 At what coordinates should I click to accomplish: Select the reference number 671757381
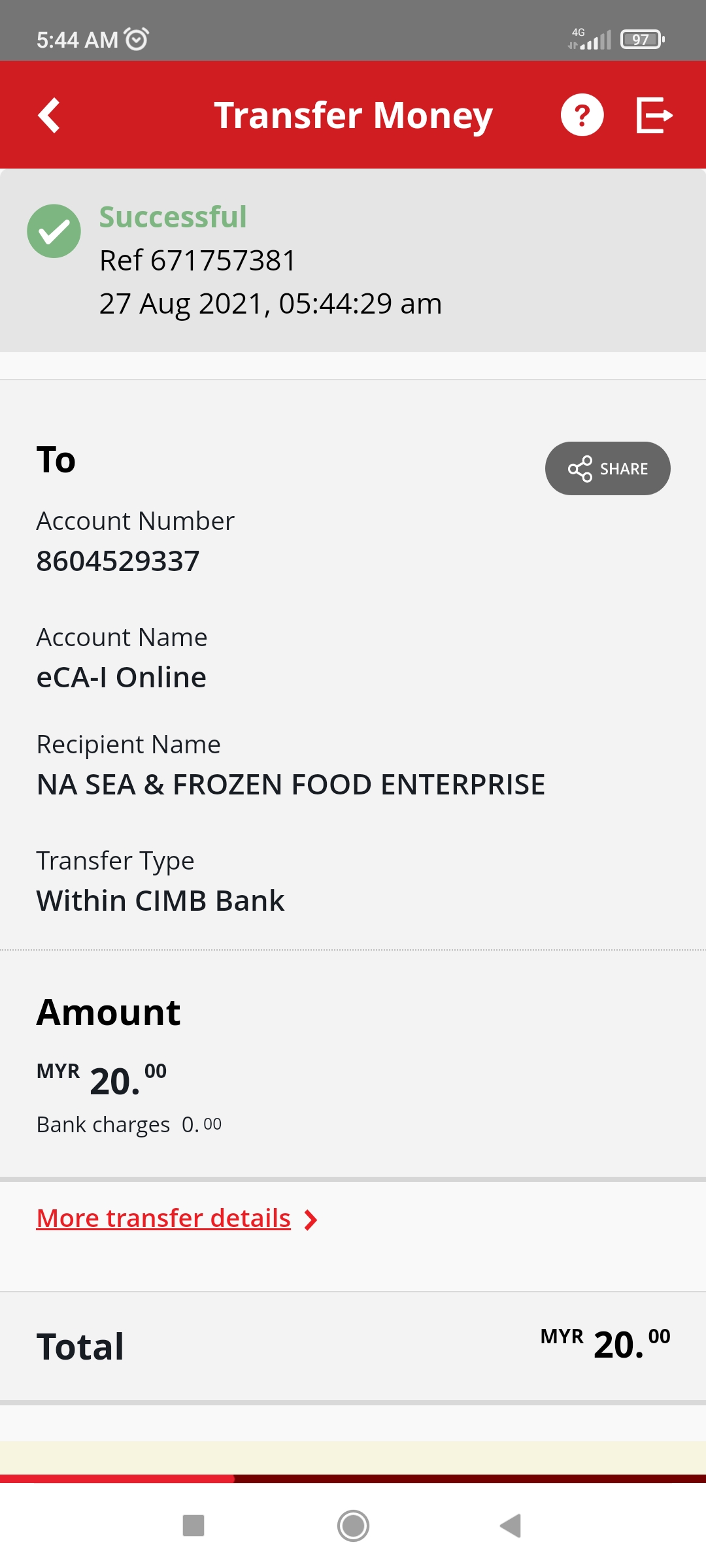224,260
